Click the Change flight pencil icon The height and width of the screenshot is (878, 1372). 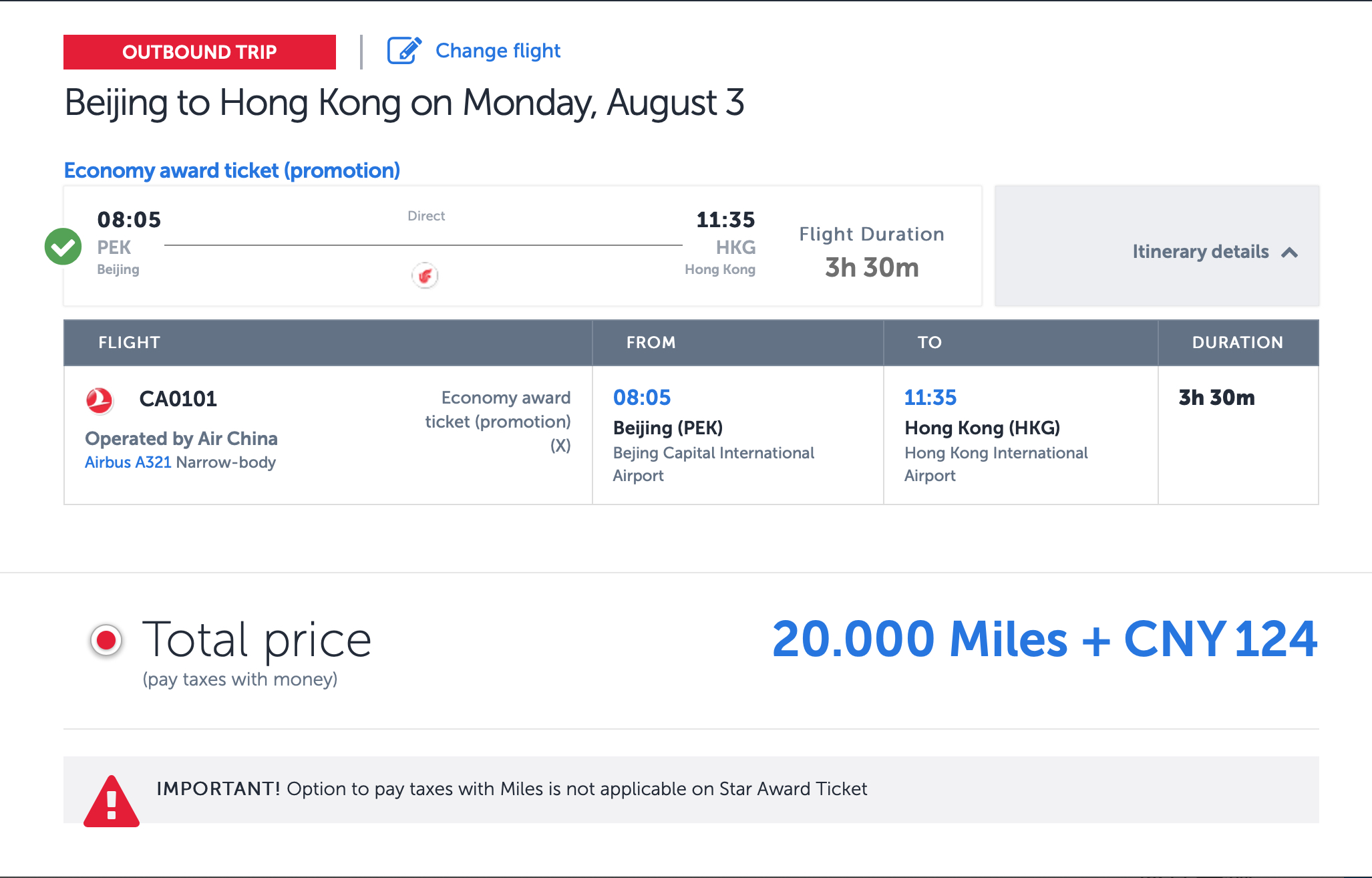tap(405, 51)
